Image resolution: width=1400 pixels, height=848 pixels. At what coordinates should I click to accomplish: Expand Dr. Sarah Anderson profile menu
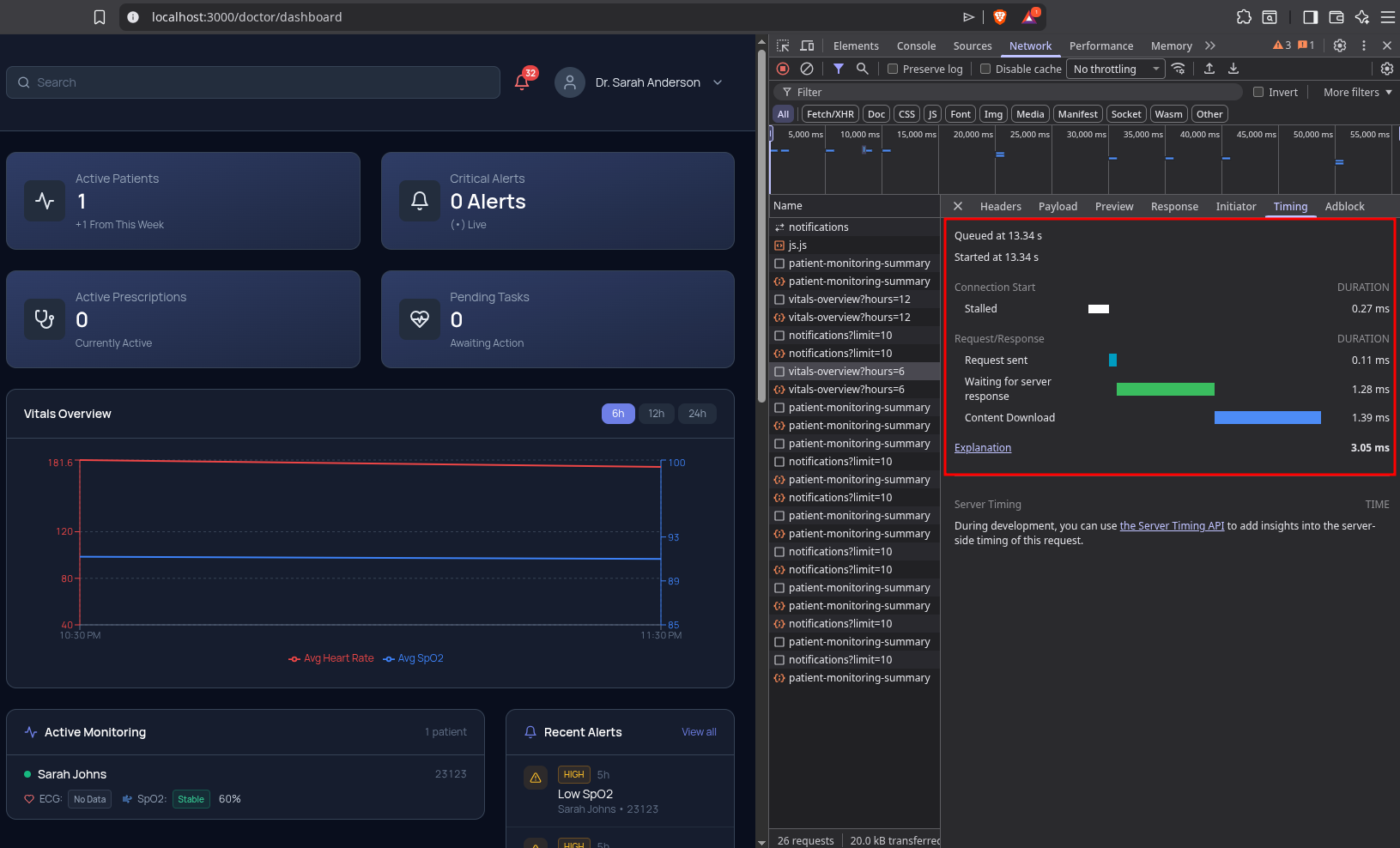[x=649, y=82]
